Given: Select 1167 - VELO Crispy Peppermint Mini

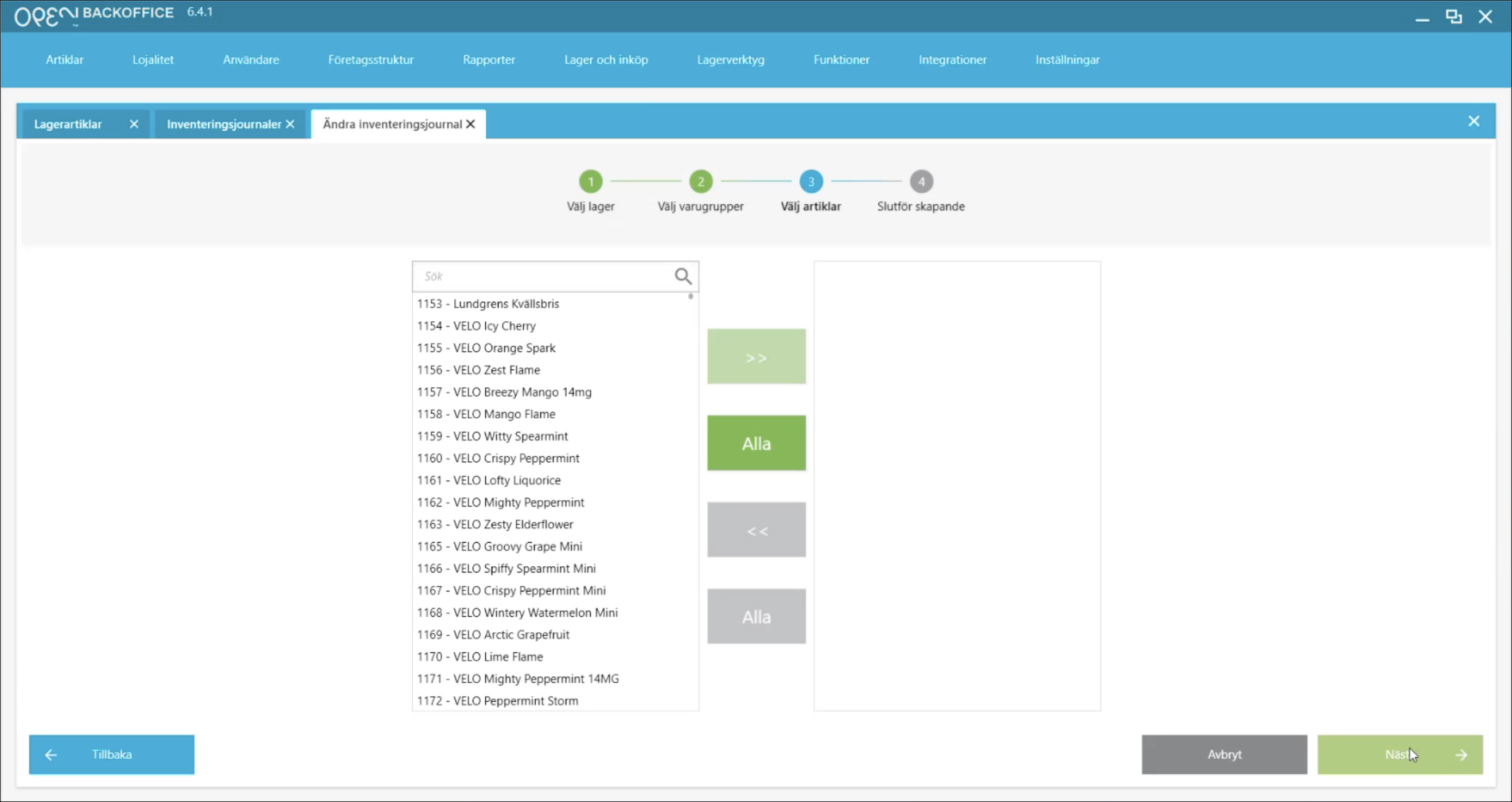Looking at the screenshot, I should (x=555, y=590).
